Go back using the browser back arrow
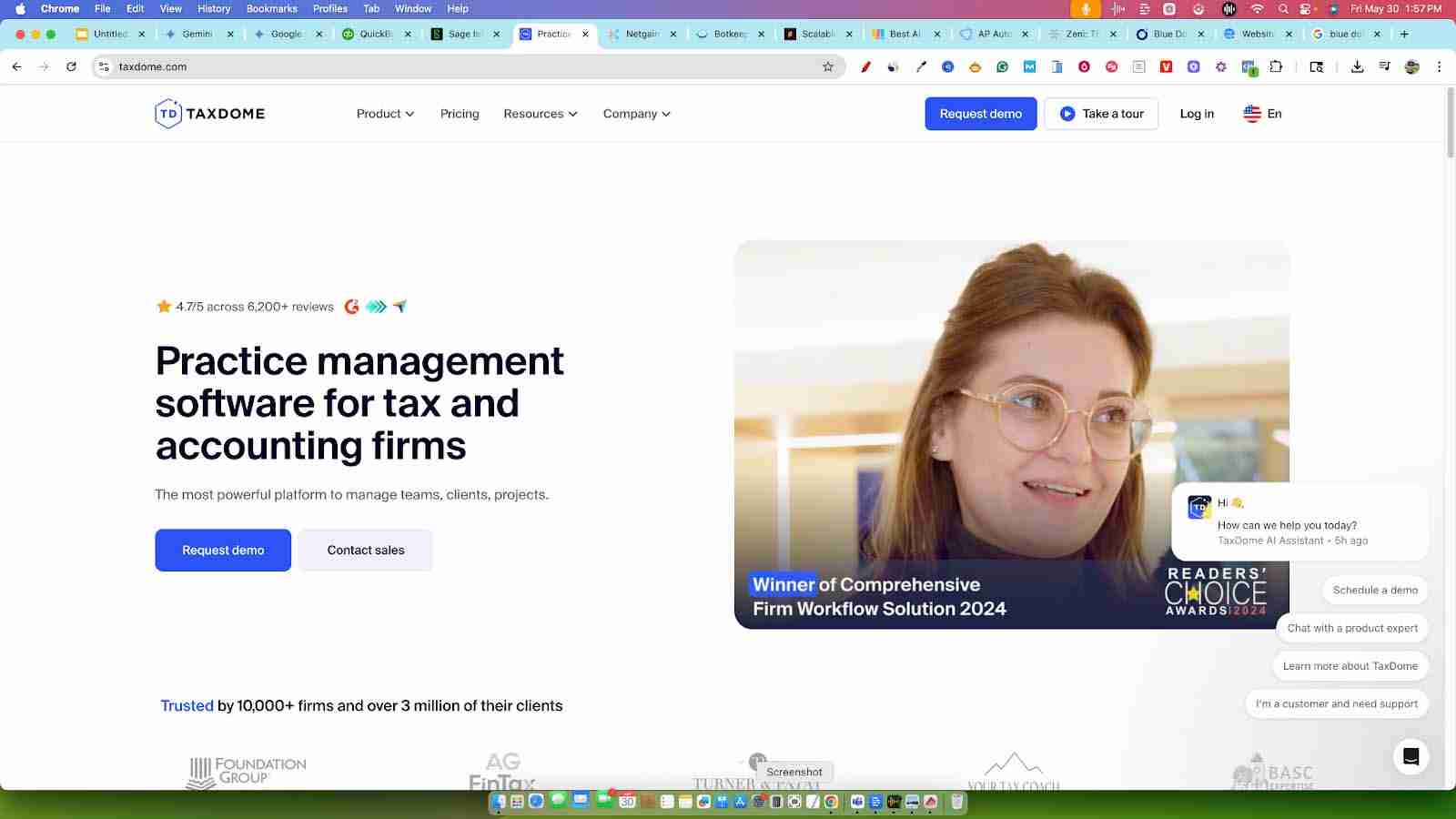The image size is (1456, 819). coord(16,66)
